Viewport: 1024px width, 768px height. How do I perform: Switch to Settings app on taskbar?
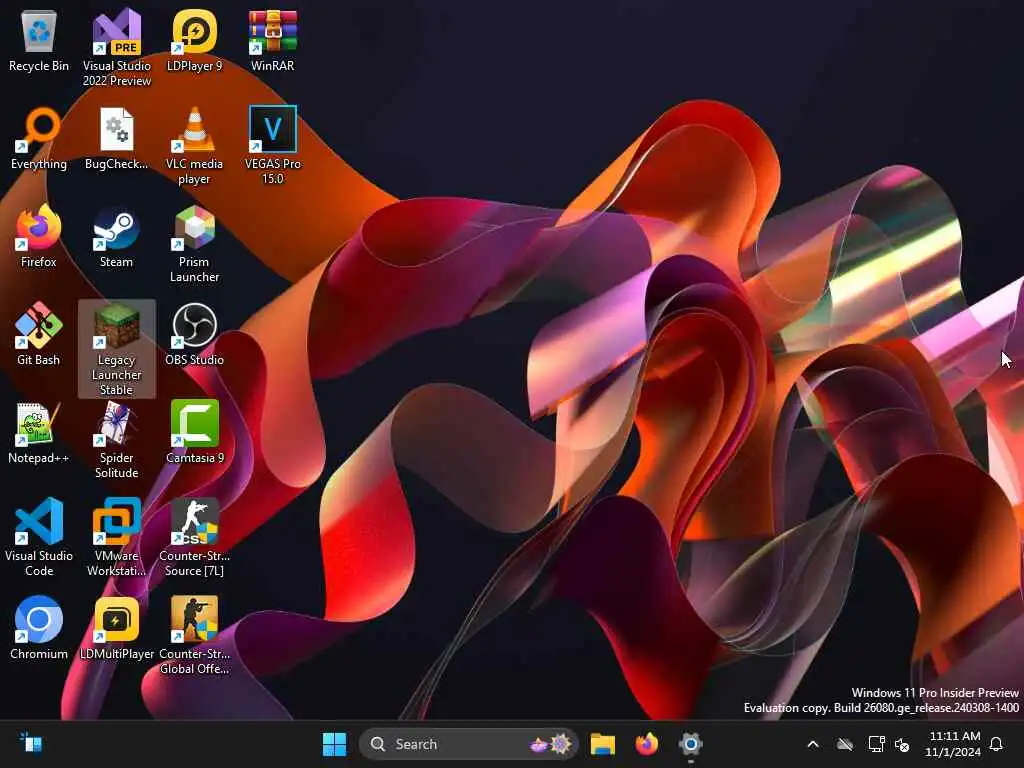coord(690,744)
